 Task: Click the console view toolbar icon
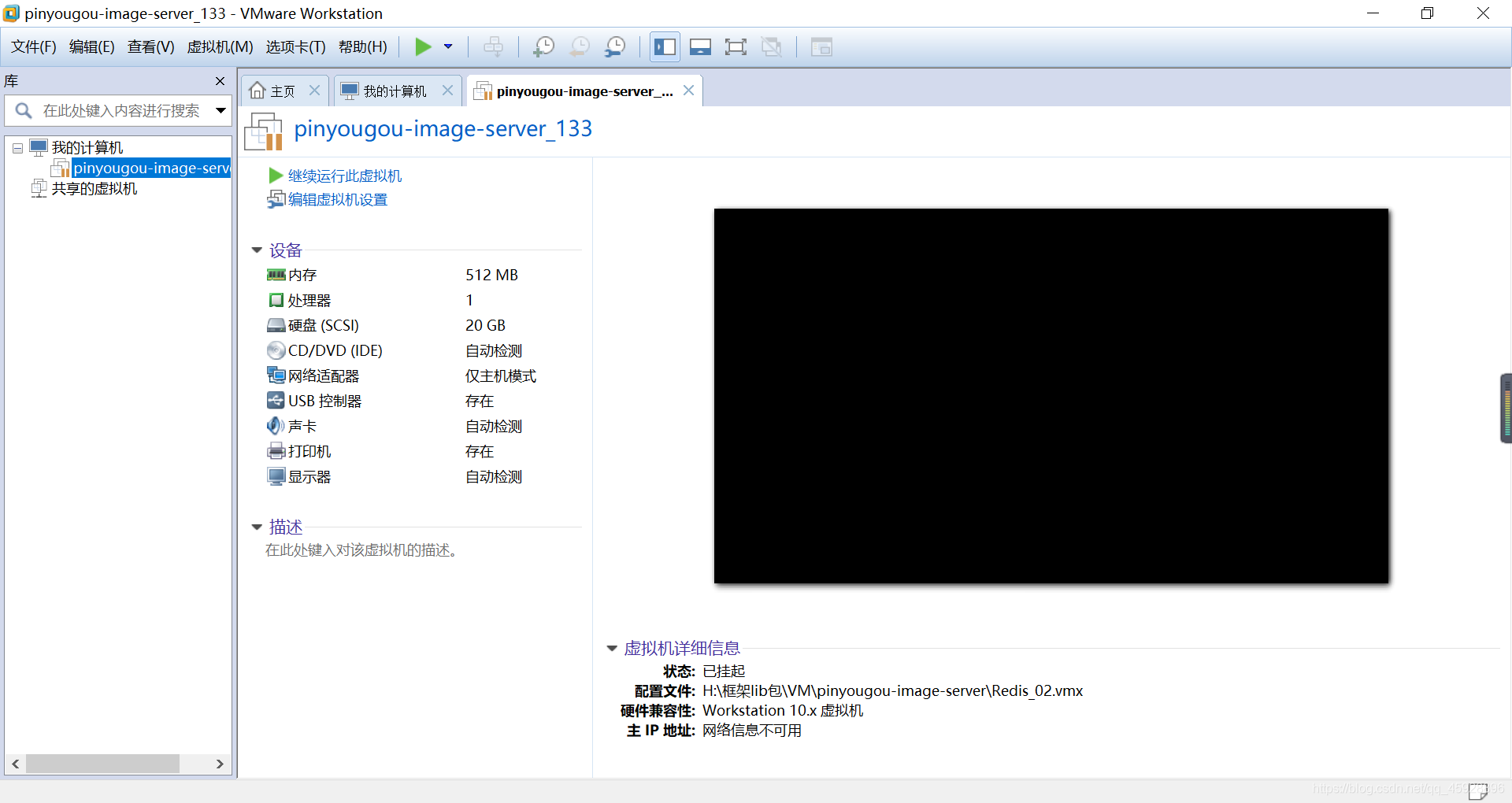coord(821,47)
